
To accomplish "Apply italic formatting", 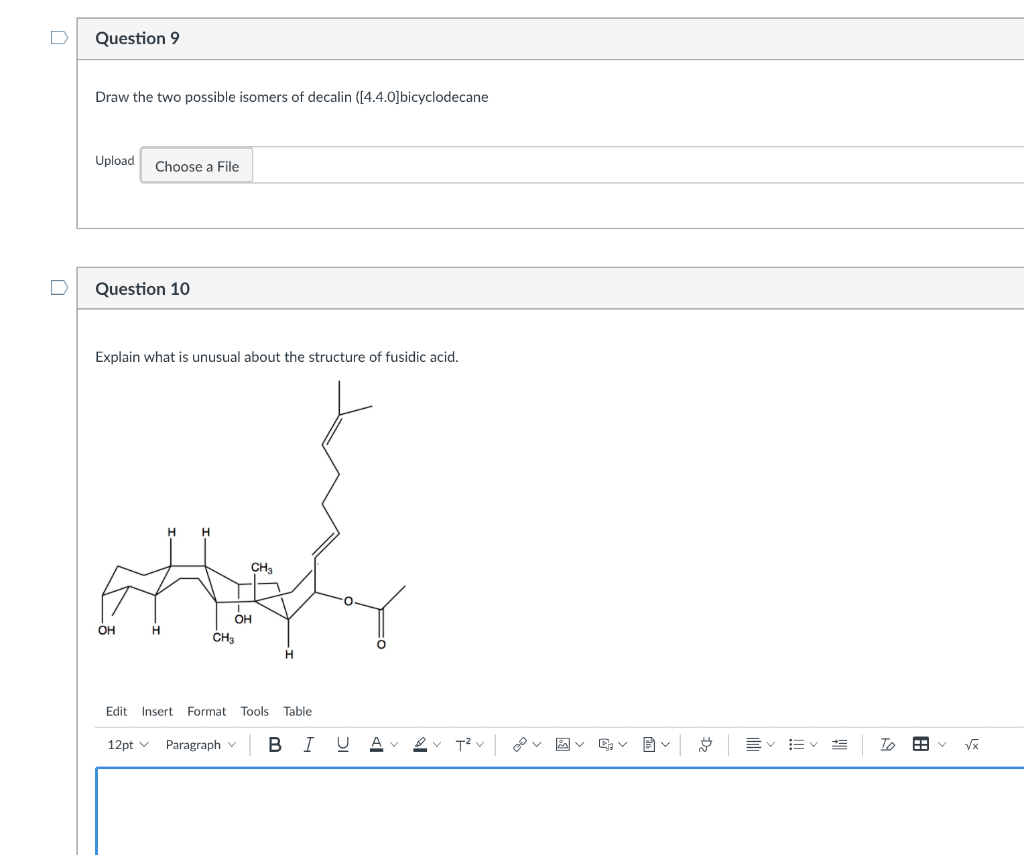I will (x=308, y=743).
